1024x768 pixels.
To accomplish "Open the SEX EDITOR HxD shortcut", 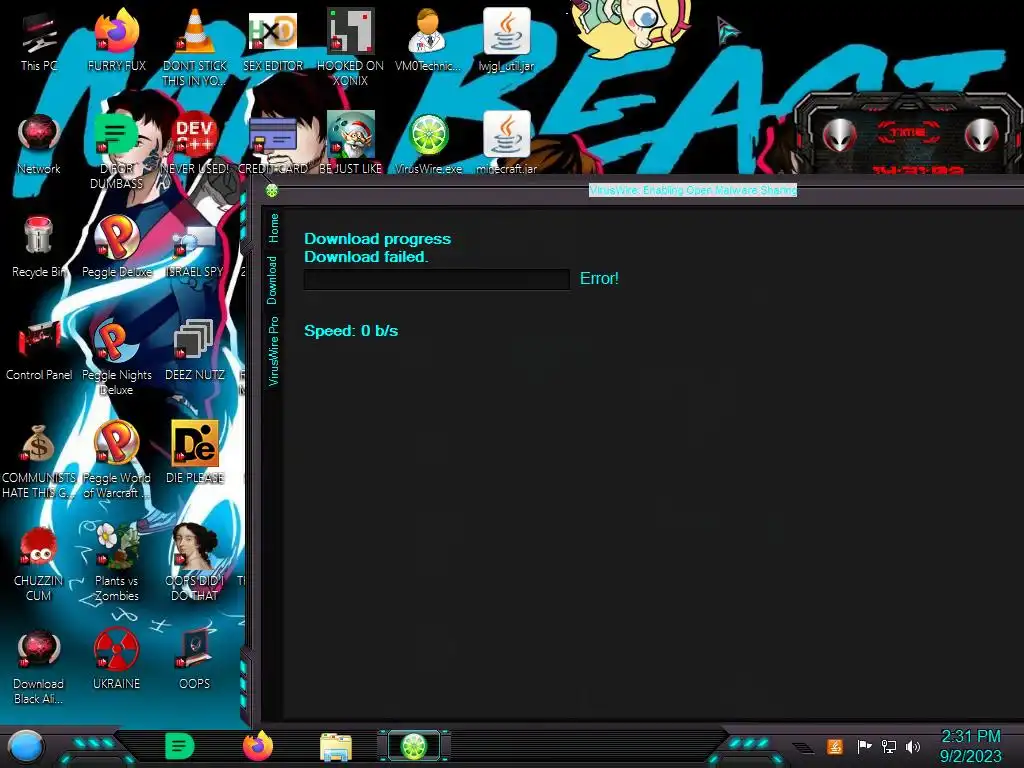I will [x=273, y=39].
